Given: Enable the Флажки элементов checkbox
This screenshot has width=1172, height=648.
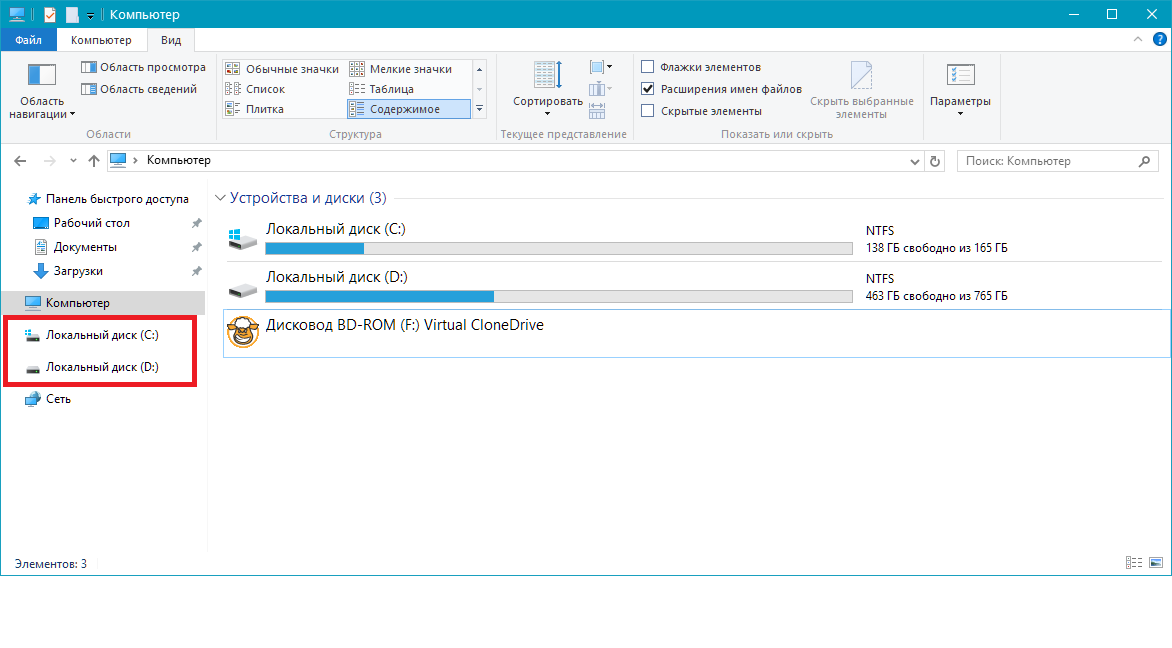Looking at the screenshot, I should pyautogui.click(x=648, y=67).
